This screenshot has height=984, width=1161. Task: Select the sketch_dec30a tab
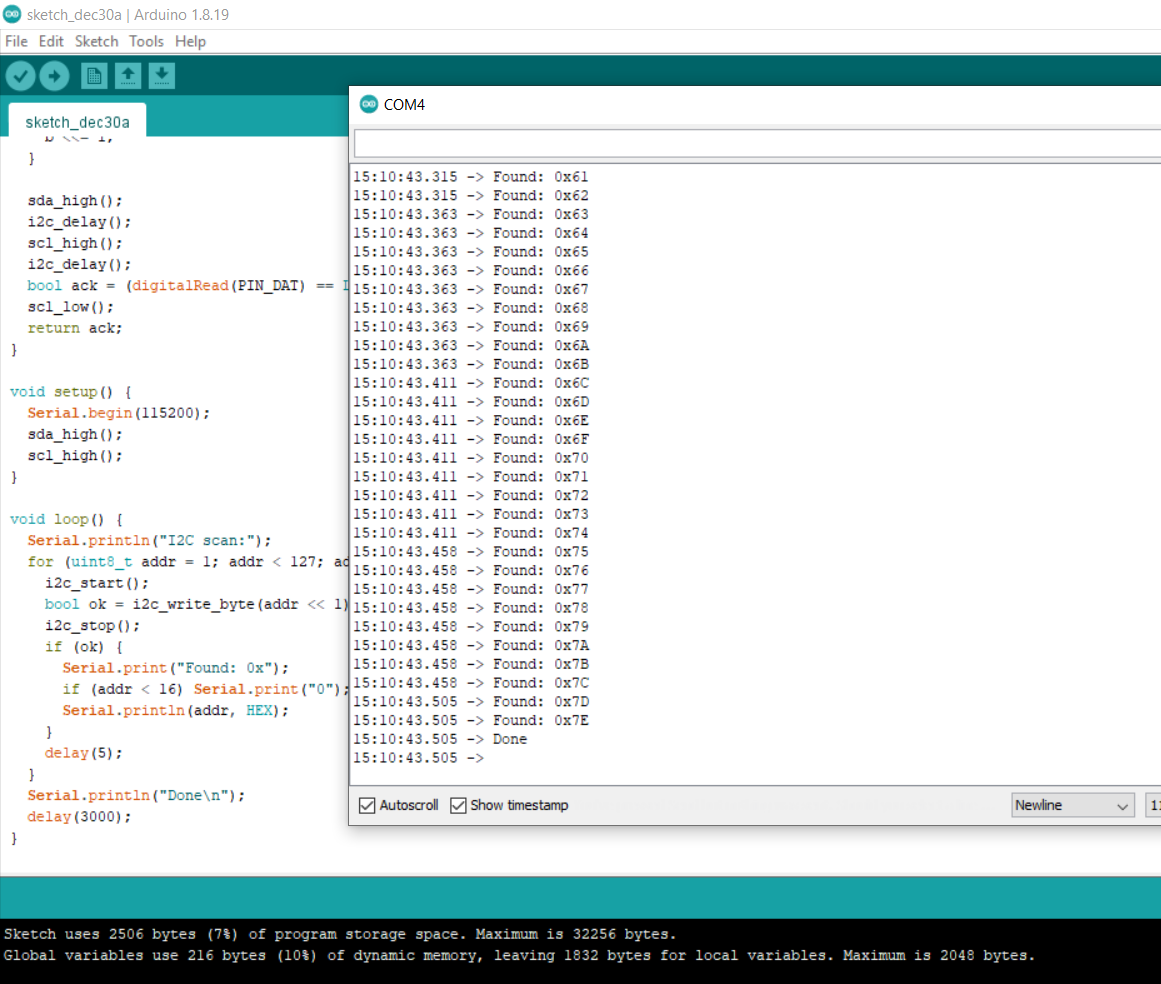(x=77, y=122)
